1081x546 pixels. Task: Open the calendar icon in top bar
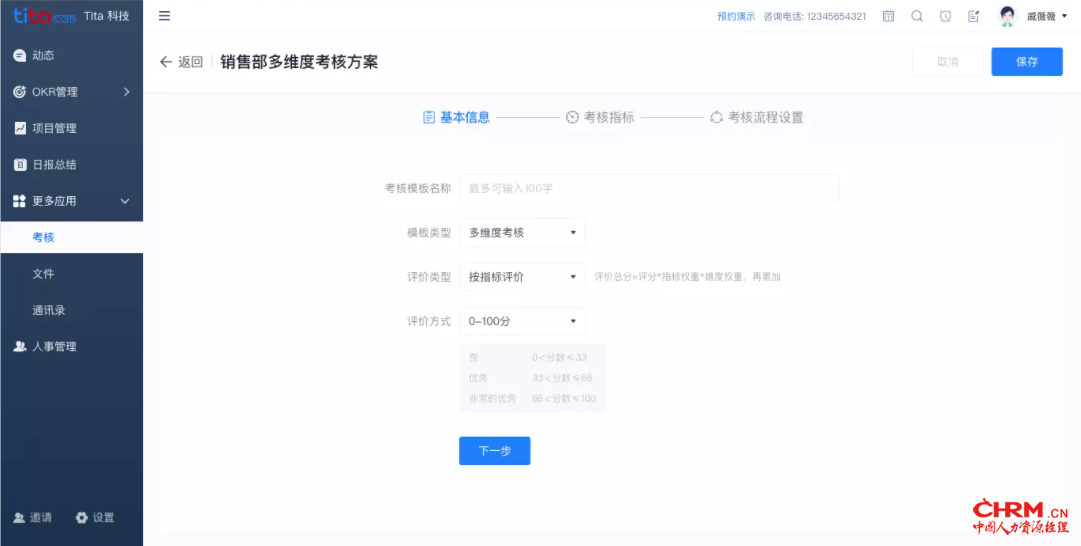888,16
